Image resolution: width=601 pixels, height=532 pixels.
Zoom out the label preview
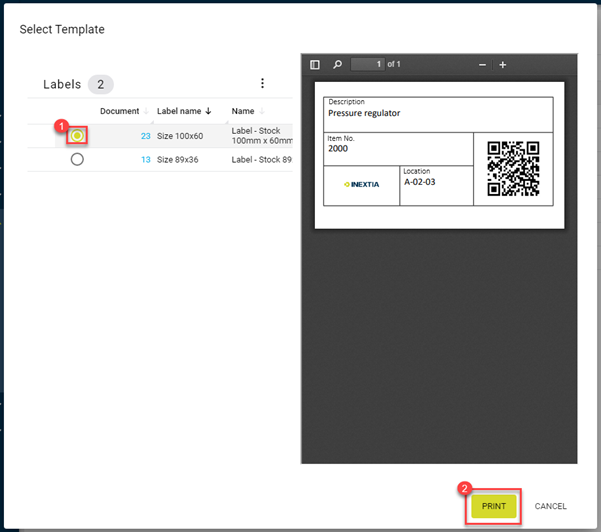click(482, 65)
